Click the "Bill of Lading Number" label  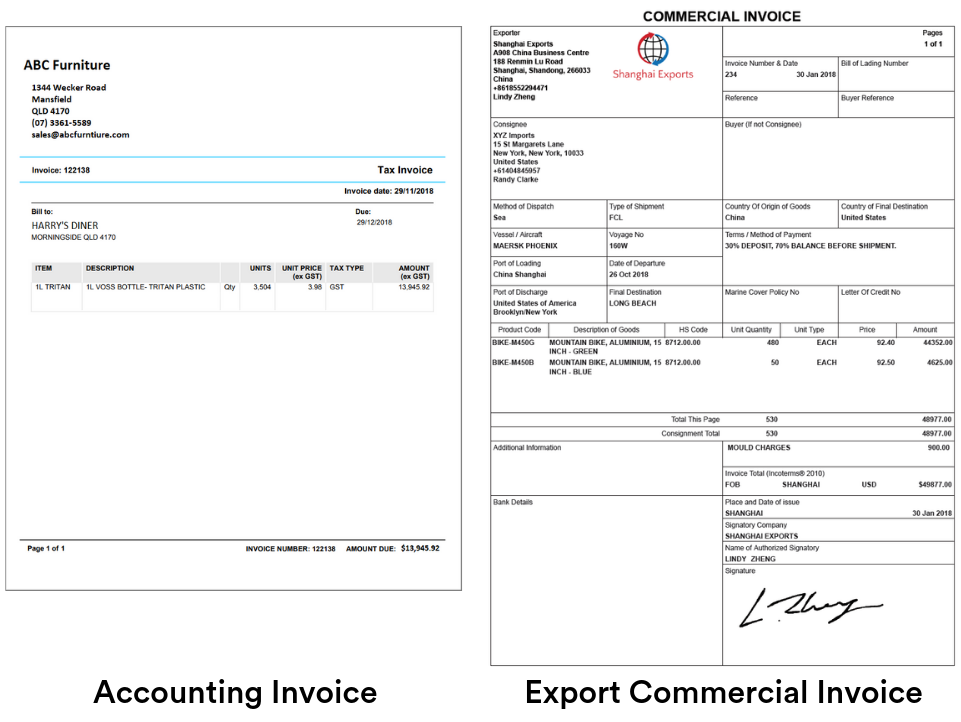click(875, 63)
